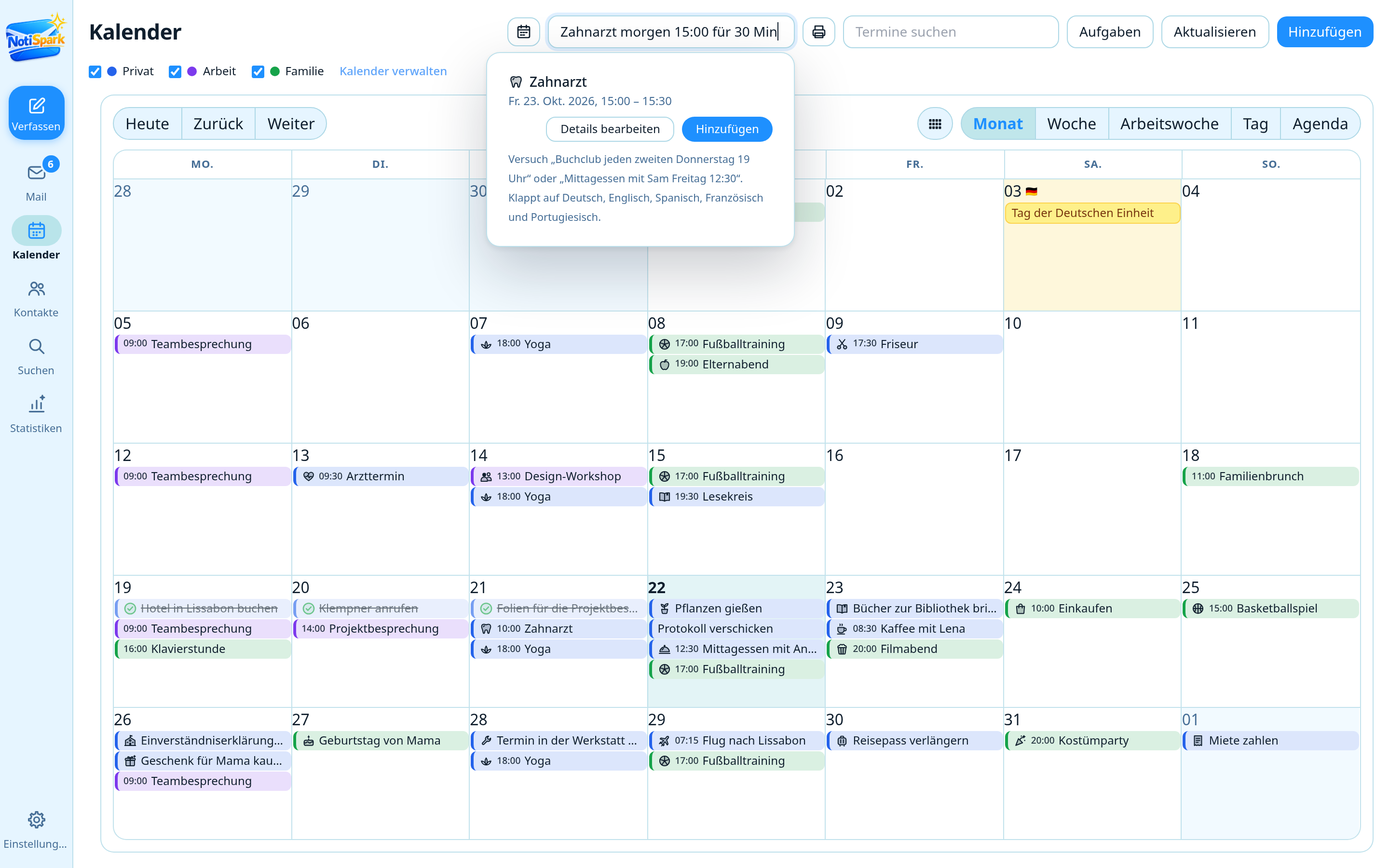
Task: Click the quick-add field with Zahnarzt text
Action: click(670, 31)
